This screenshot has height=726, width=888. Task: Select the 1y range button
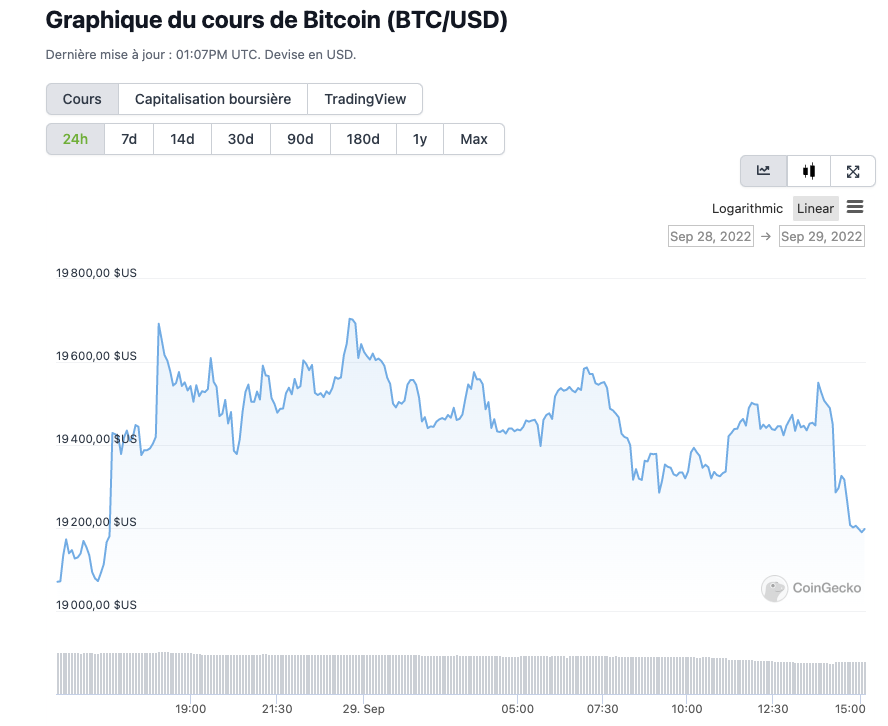(420, 139)
